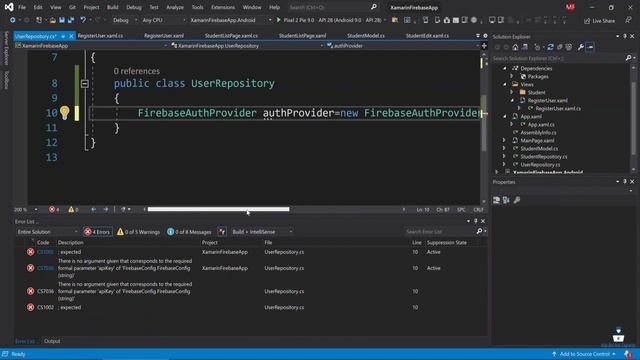This screenshot has height=360, width=640.
Task: Open the Extensions menu
Action: [223, 7]
